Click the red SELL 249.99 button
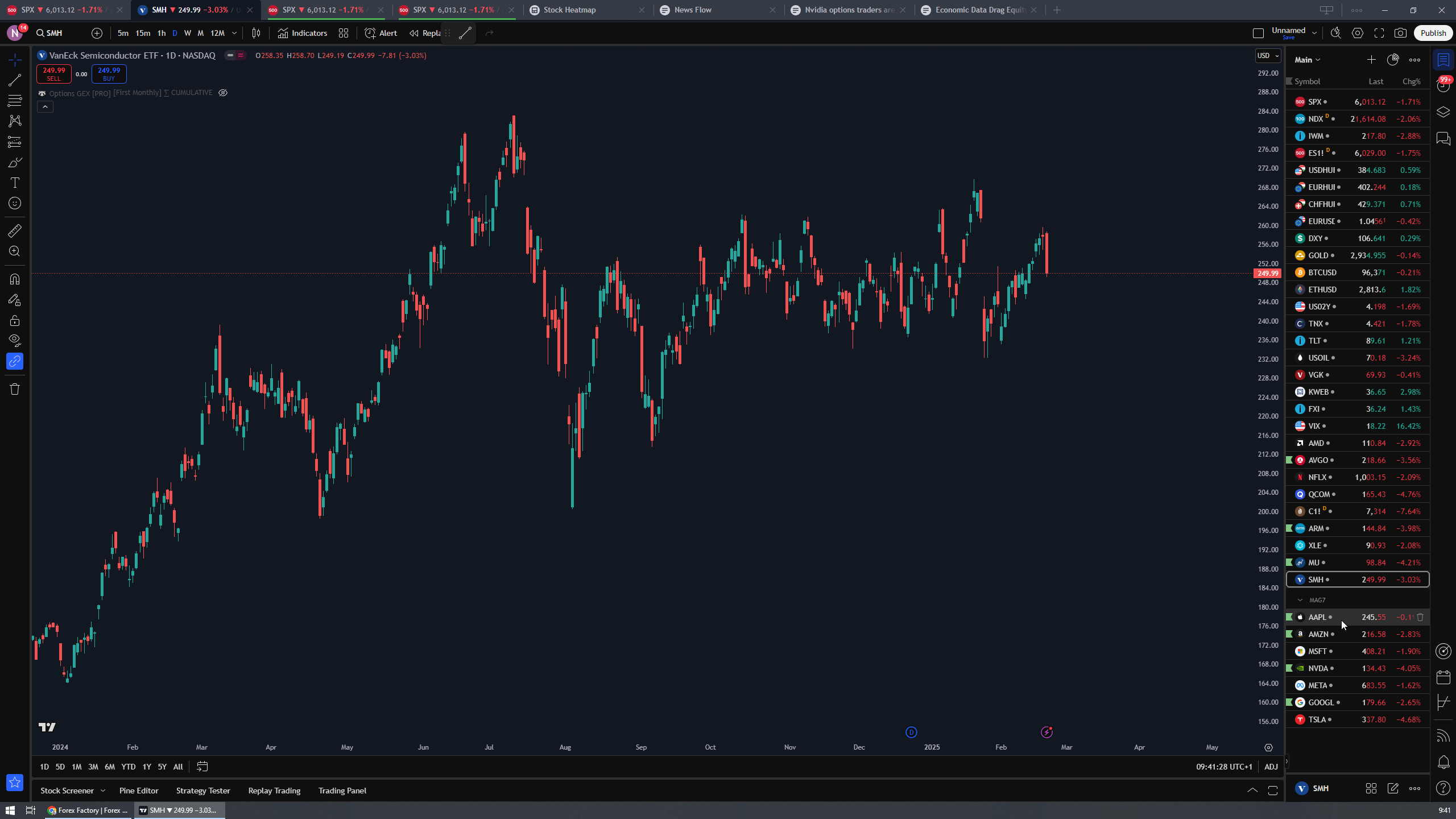 point(53,74)
